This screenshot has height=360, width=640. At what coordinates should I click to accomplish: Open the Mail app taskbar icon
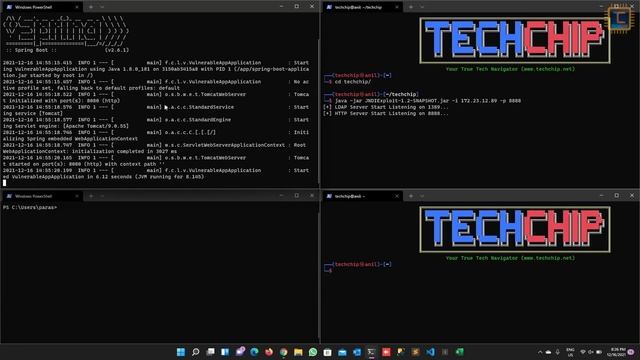[342, 352]
